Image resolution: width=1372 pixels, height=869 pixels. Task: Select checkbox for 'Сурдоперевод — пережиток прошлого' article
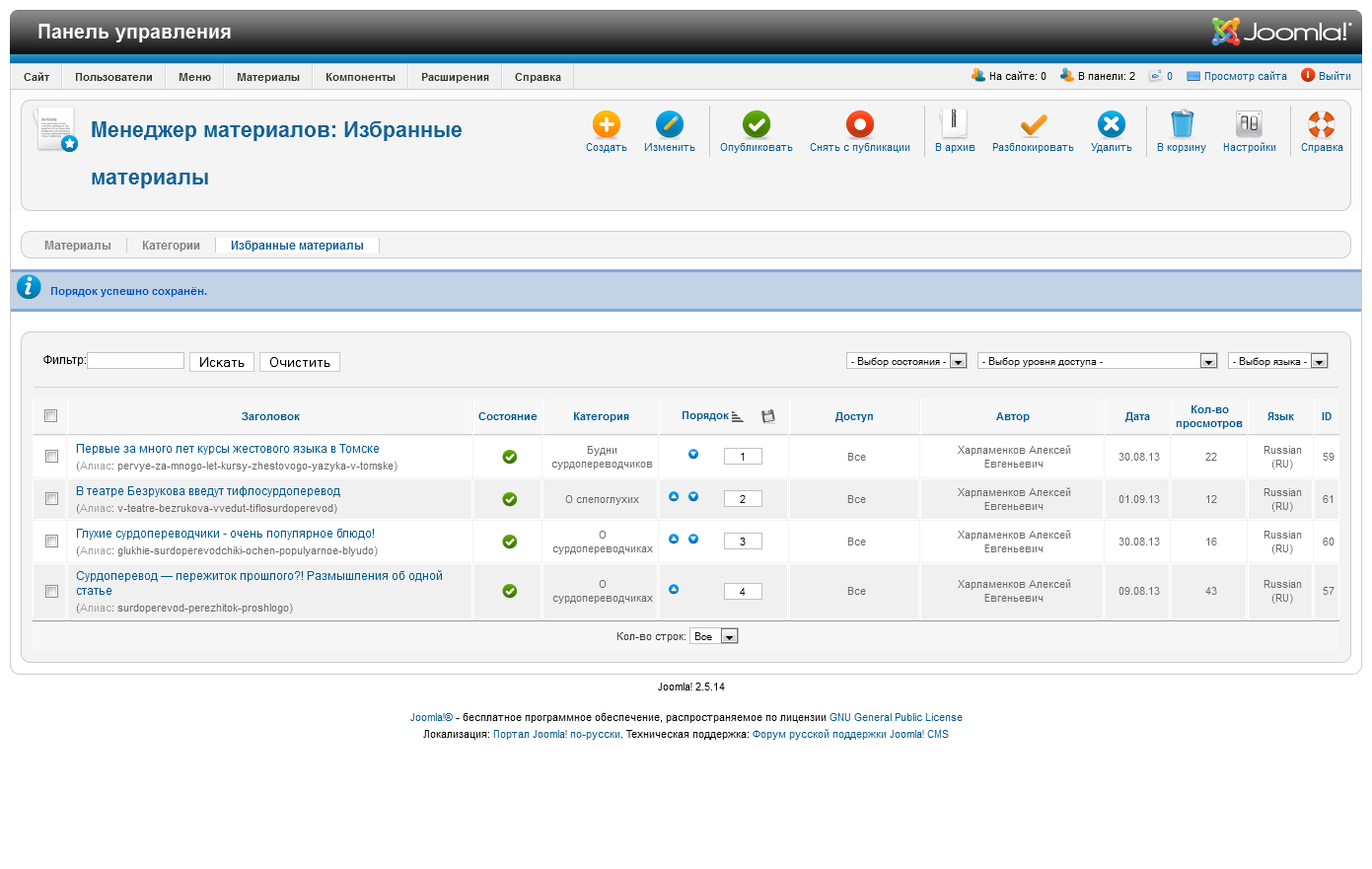(x=51, y=591)
